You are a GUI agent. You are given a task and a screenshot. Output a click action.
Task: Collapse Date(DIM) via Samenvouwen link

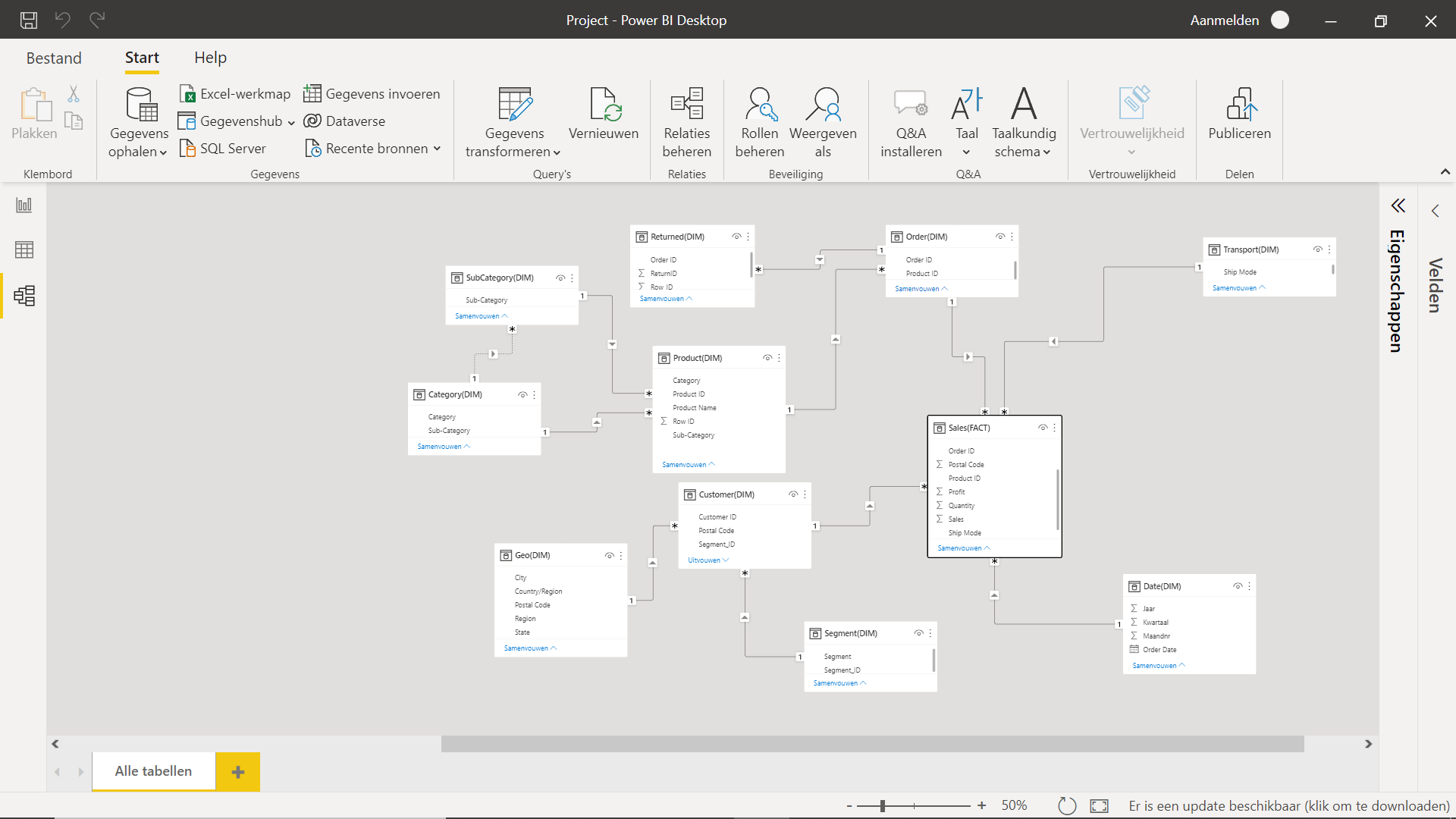pos(1159,665)
